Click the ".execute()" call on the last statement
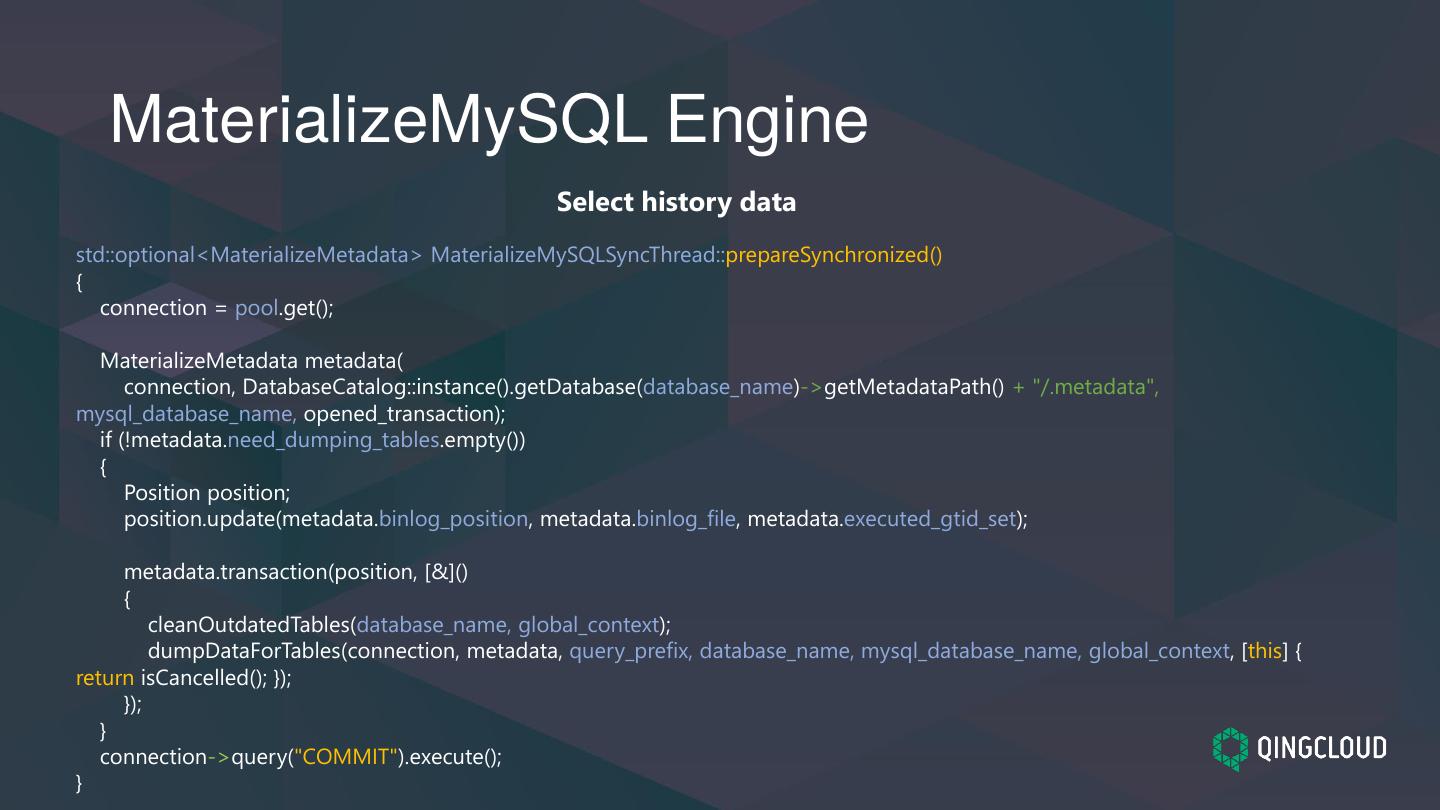The height and width of the screenshot is (810, 1440). click(451, 757)
